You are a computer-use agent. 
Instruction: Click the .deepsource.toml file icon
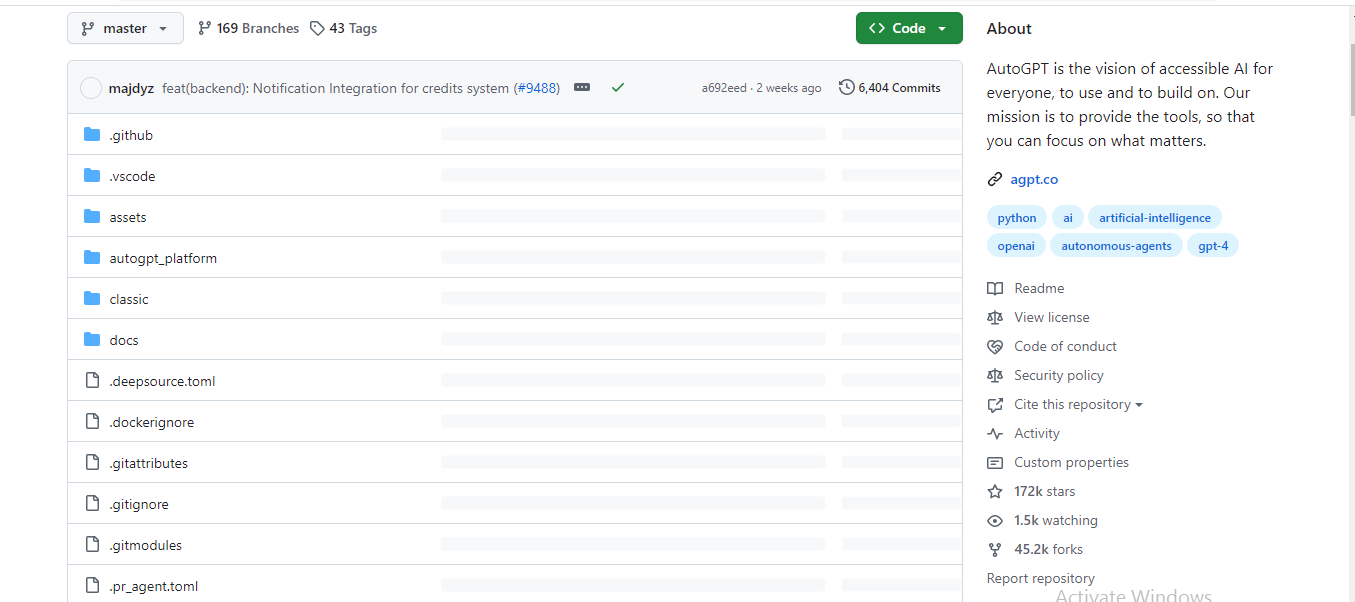pos(92,381)
